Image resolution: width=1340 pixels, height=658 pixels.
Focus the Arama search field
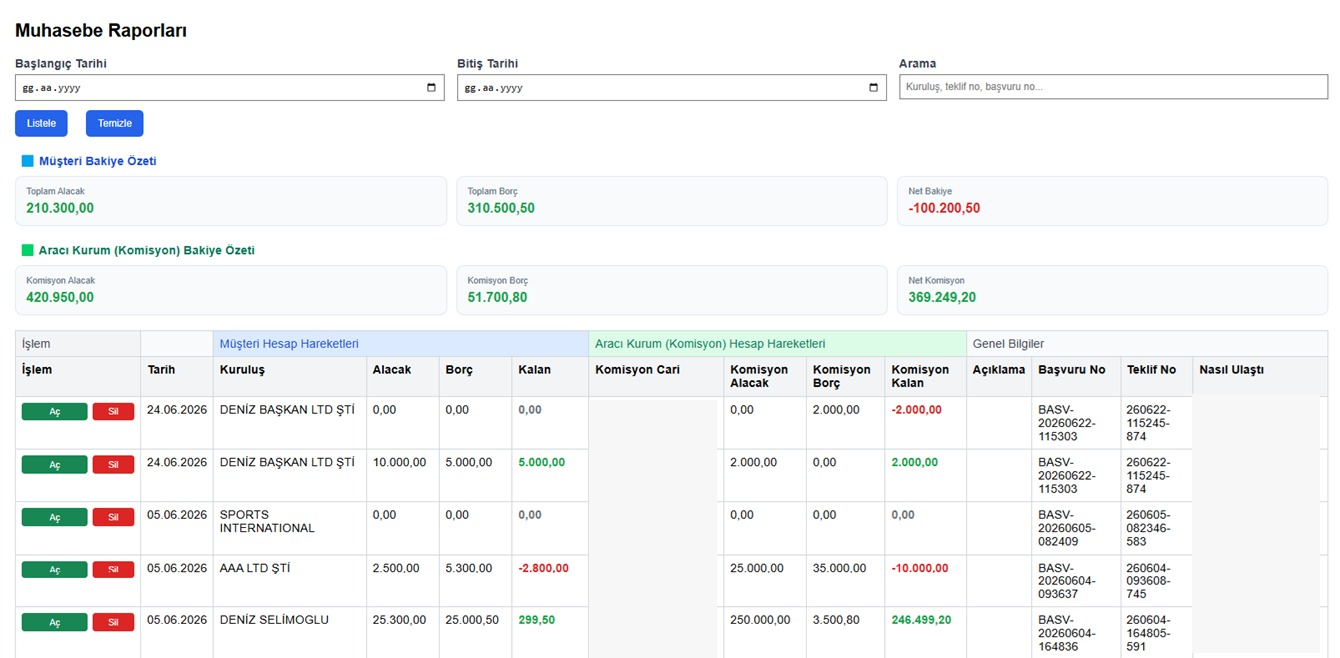(1113, 87)
